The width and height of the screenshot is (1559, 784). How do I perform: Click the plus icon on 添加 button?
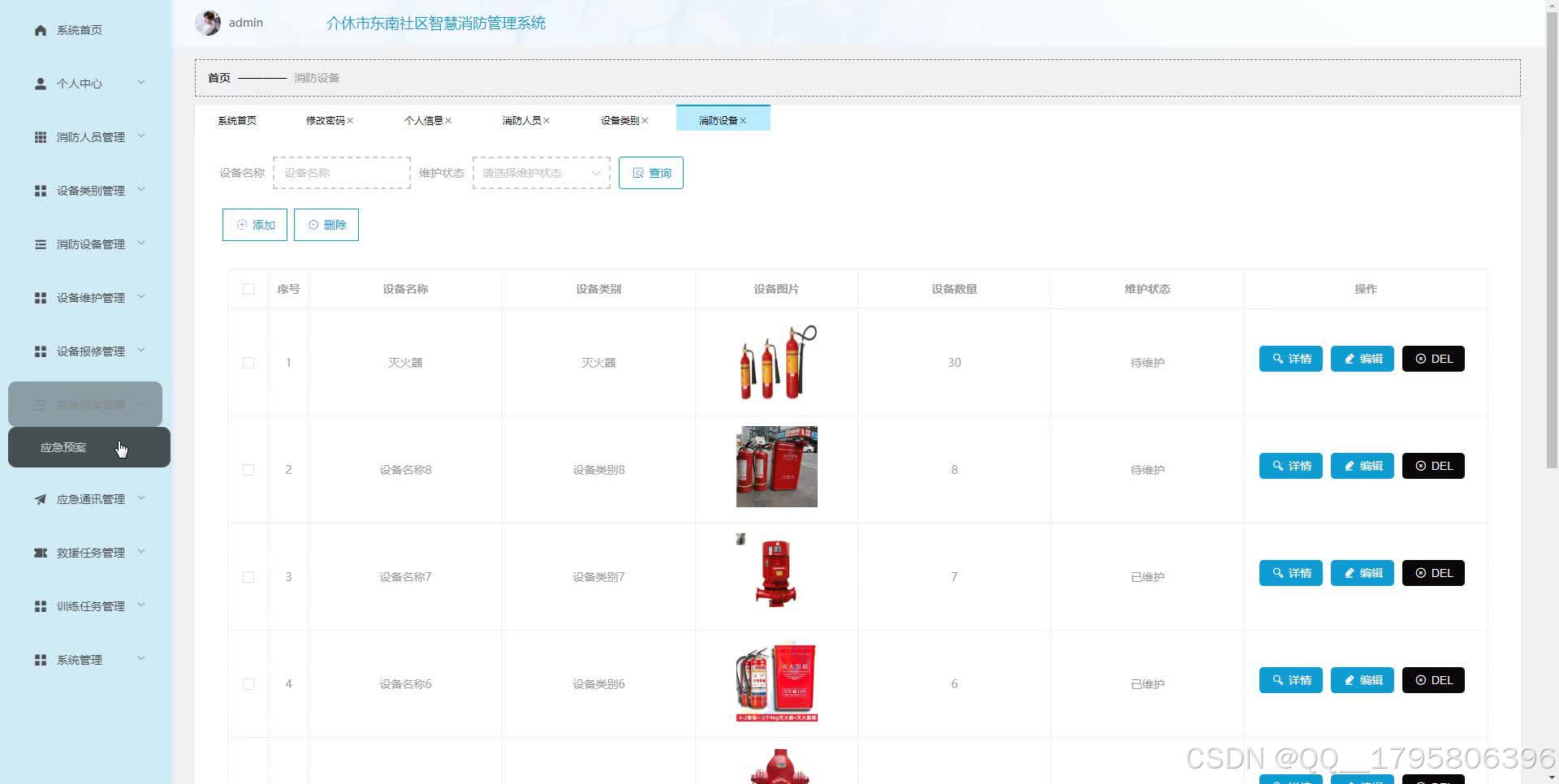(241, 224)
